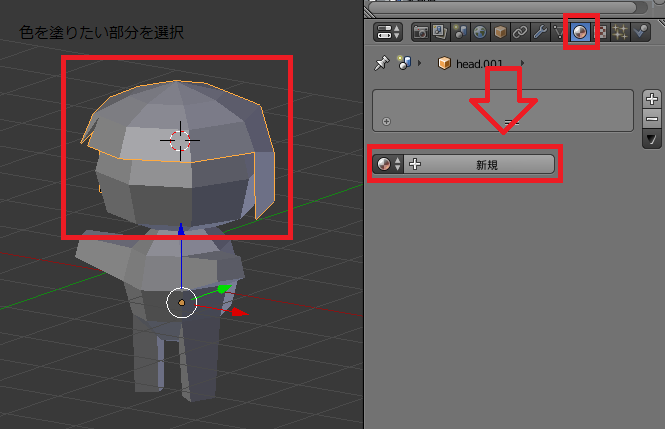Click the 3D cursor on the head
The width and height of the screenshot is (665, 429).
pos(180,140)
